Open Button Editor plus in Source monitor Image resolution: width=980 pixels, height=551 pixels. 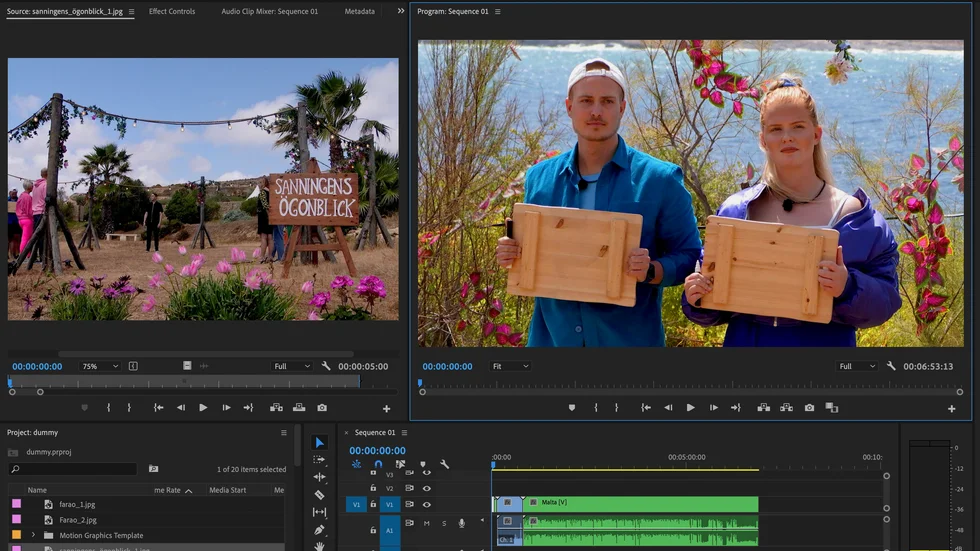click(386, 409)
